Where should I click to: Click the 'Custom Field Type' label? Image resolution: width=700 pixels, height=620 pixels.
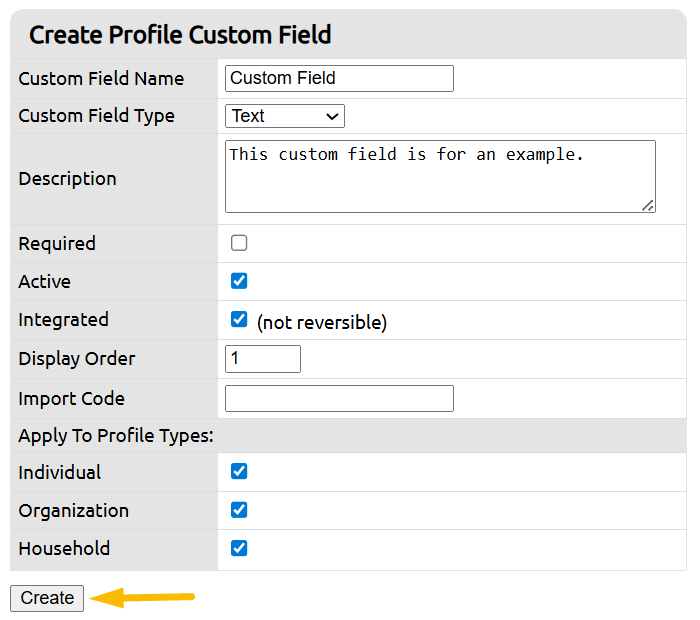point(96,116)
